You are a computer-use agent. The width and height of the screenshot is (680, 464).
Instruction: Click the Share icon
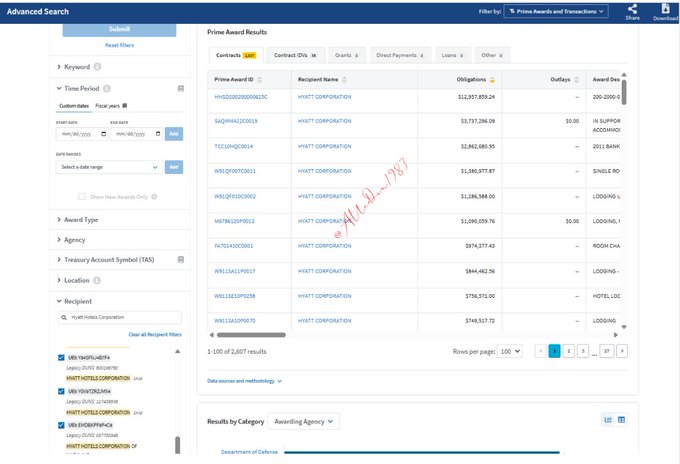coord(632,9)
